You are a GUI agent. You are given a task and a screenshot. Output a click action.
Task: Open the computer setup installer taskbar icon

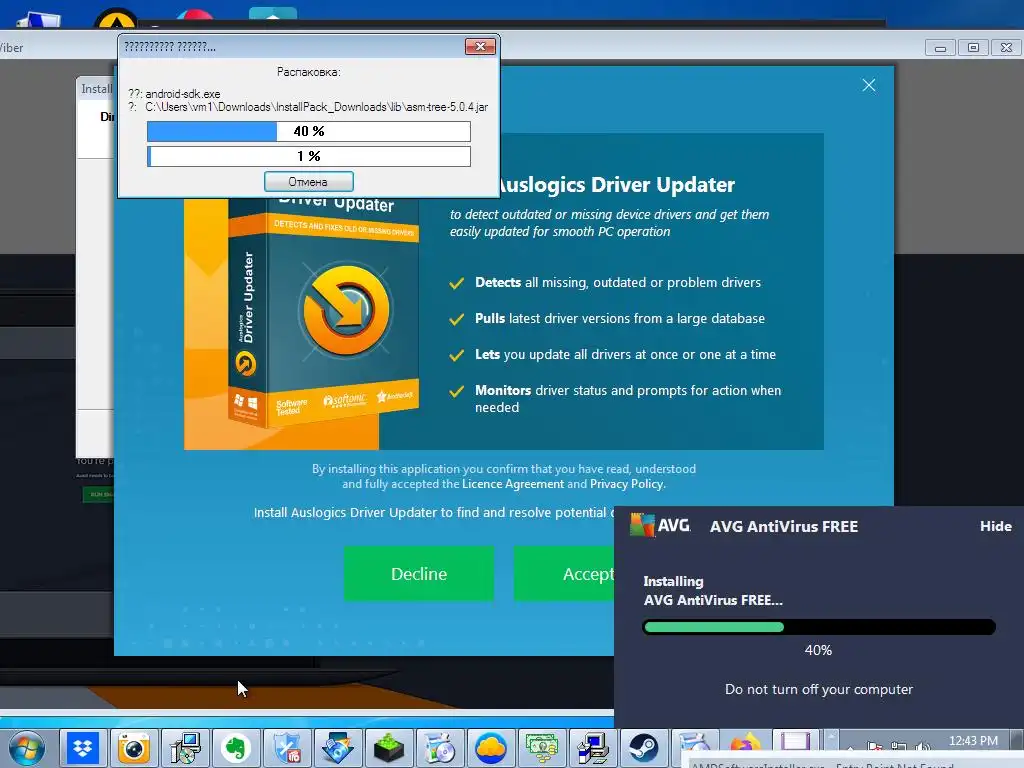(x=185, y=748)
